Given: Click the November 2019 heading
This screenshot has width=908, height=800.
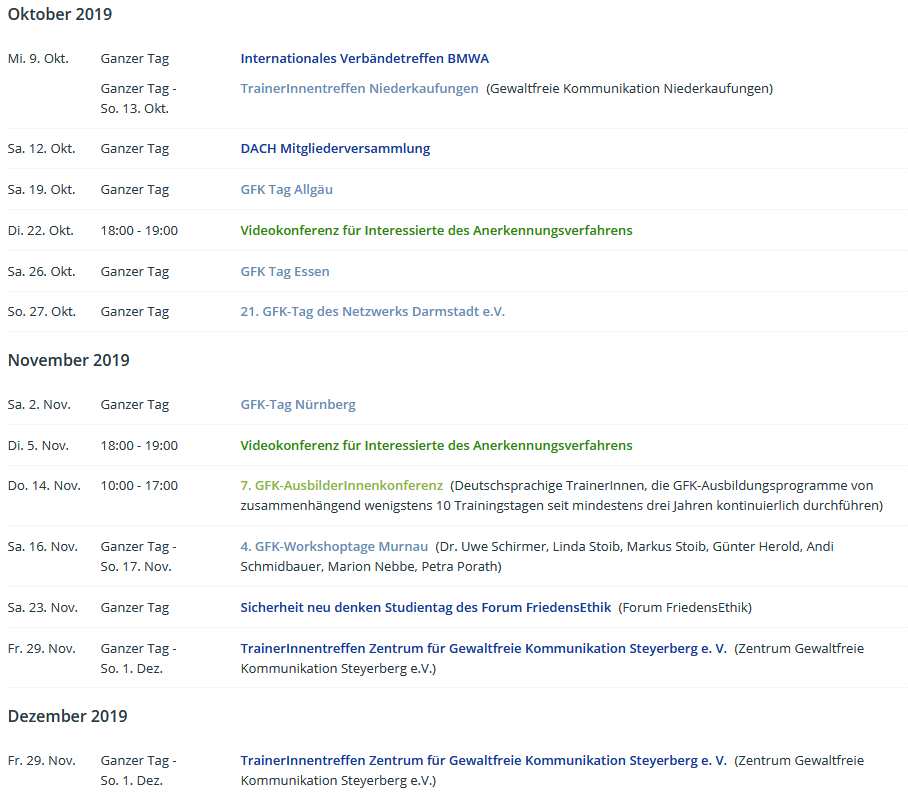Looking at the screenshot, I should pyautogui.click(x=68, y=360).
